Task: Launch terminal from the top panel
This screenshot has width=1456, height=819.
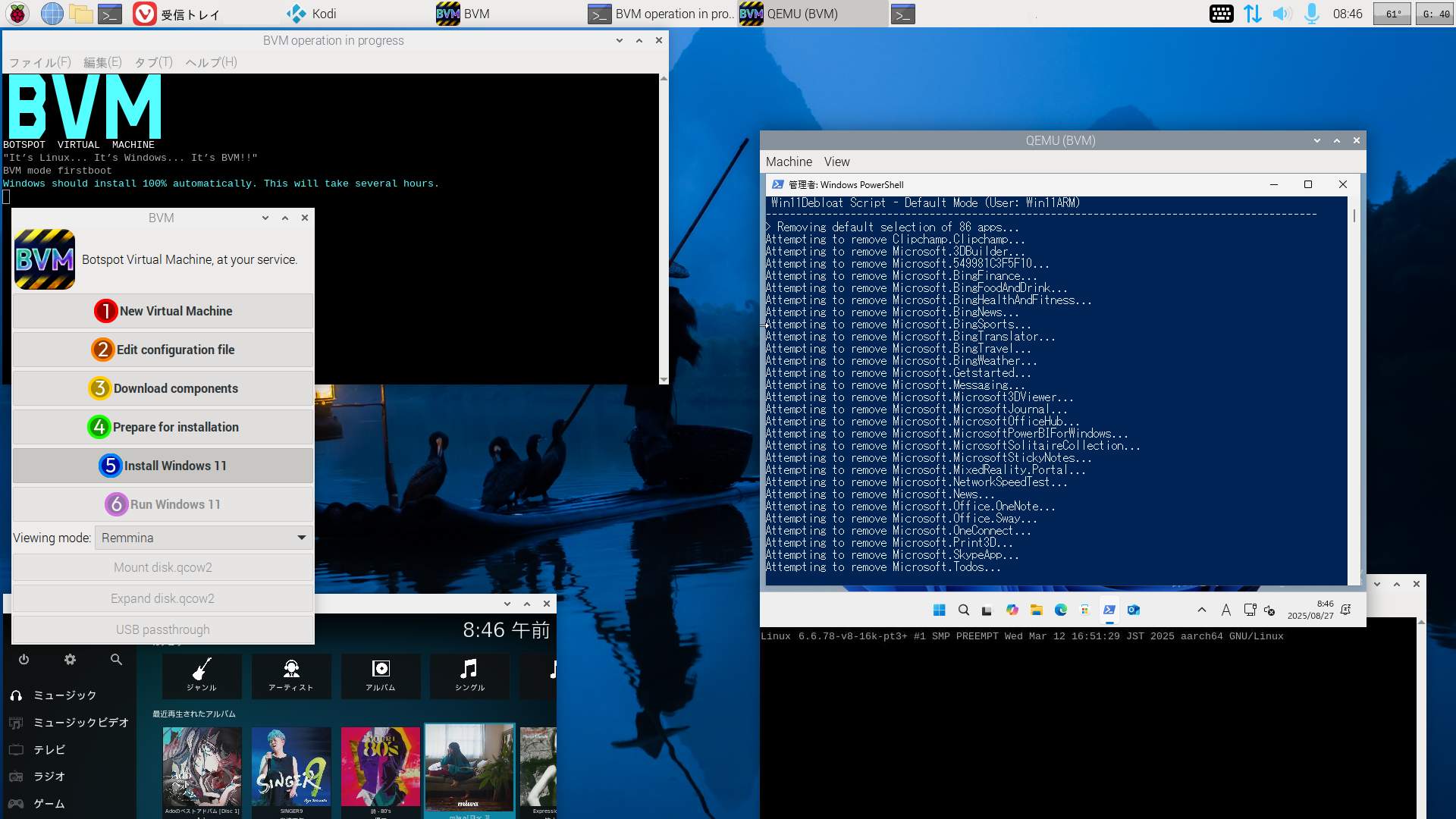Action: pos(110,14)
